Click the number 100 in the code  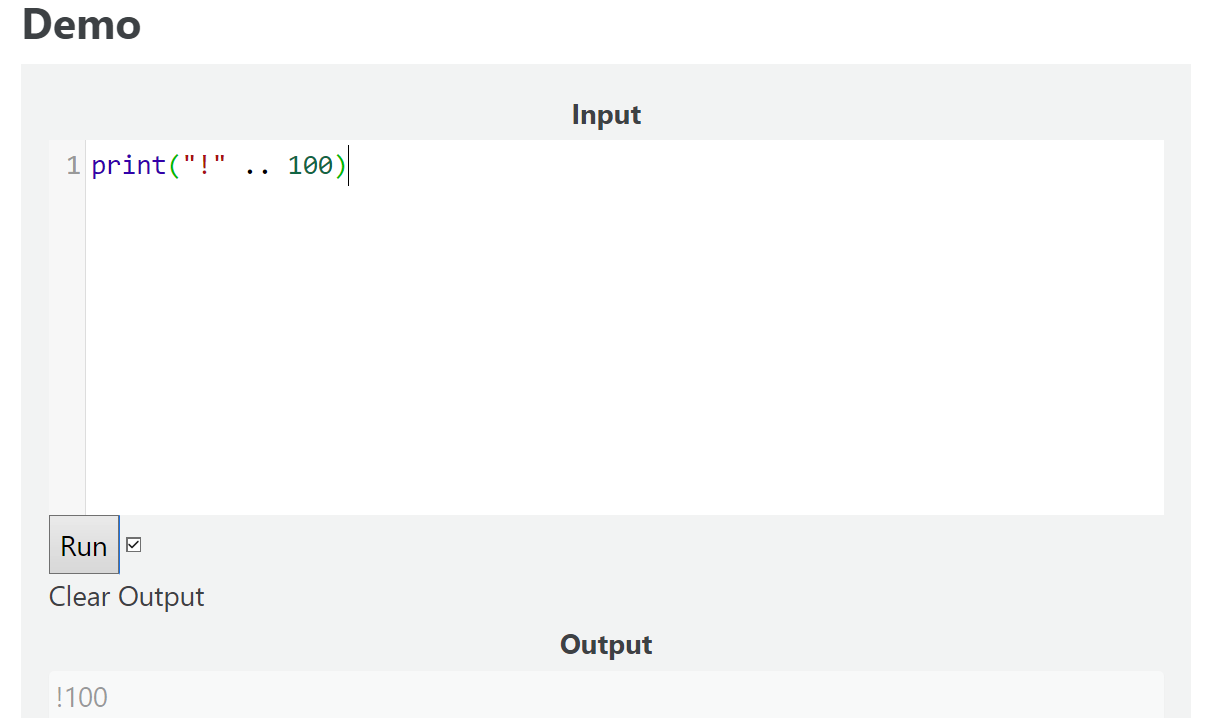click(310, 166)
